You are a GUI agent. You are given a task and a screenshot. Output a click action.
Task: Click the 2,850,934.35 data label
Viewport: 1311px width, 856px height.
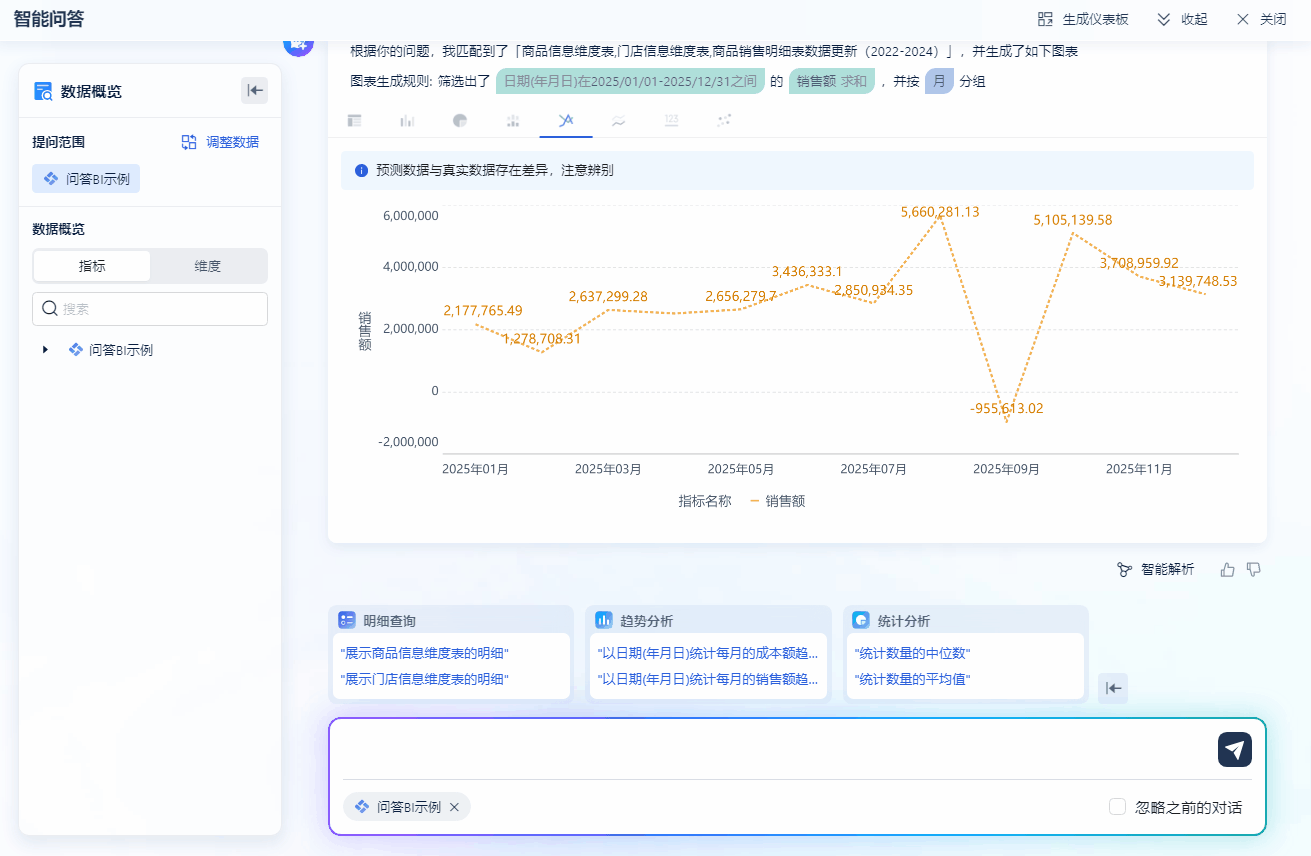click(x=873, y=290)
